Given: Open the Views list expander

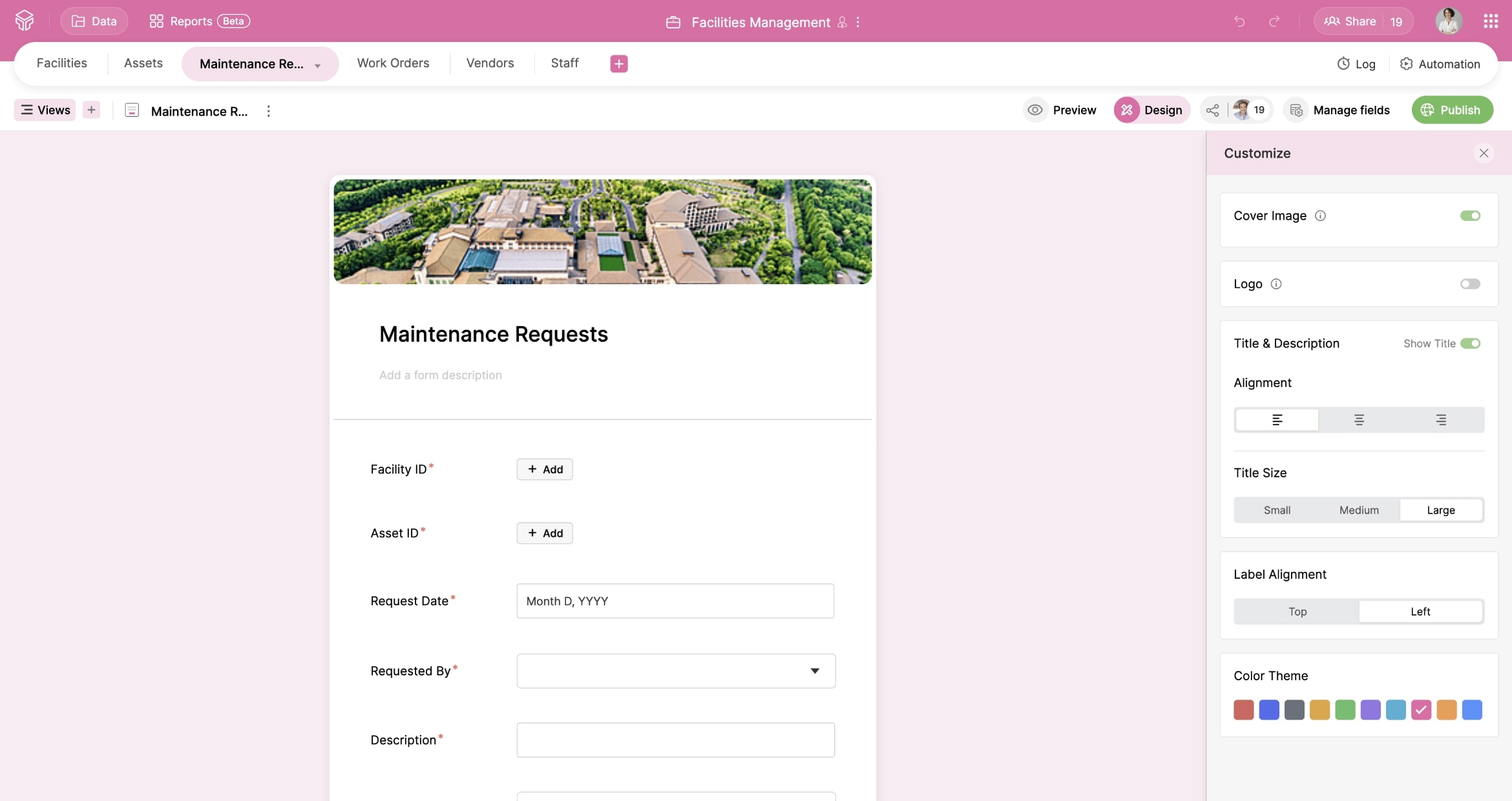Looking at the screenshot, I should pyautogui.click(x=45, y=110).
